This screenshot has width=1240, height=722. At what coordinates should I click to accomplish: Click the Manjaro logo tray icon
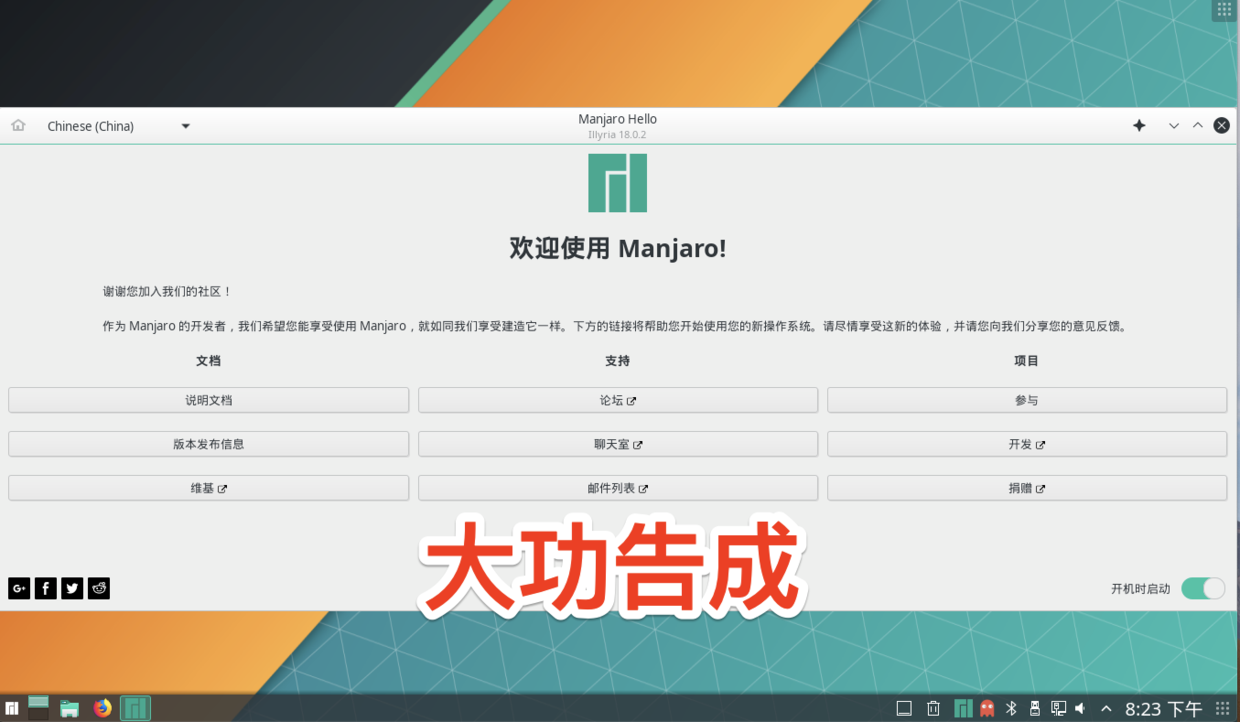963,709
